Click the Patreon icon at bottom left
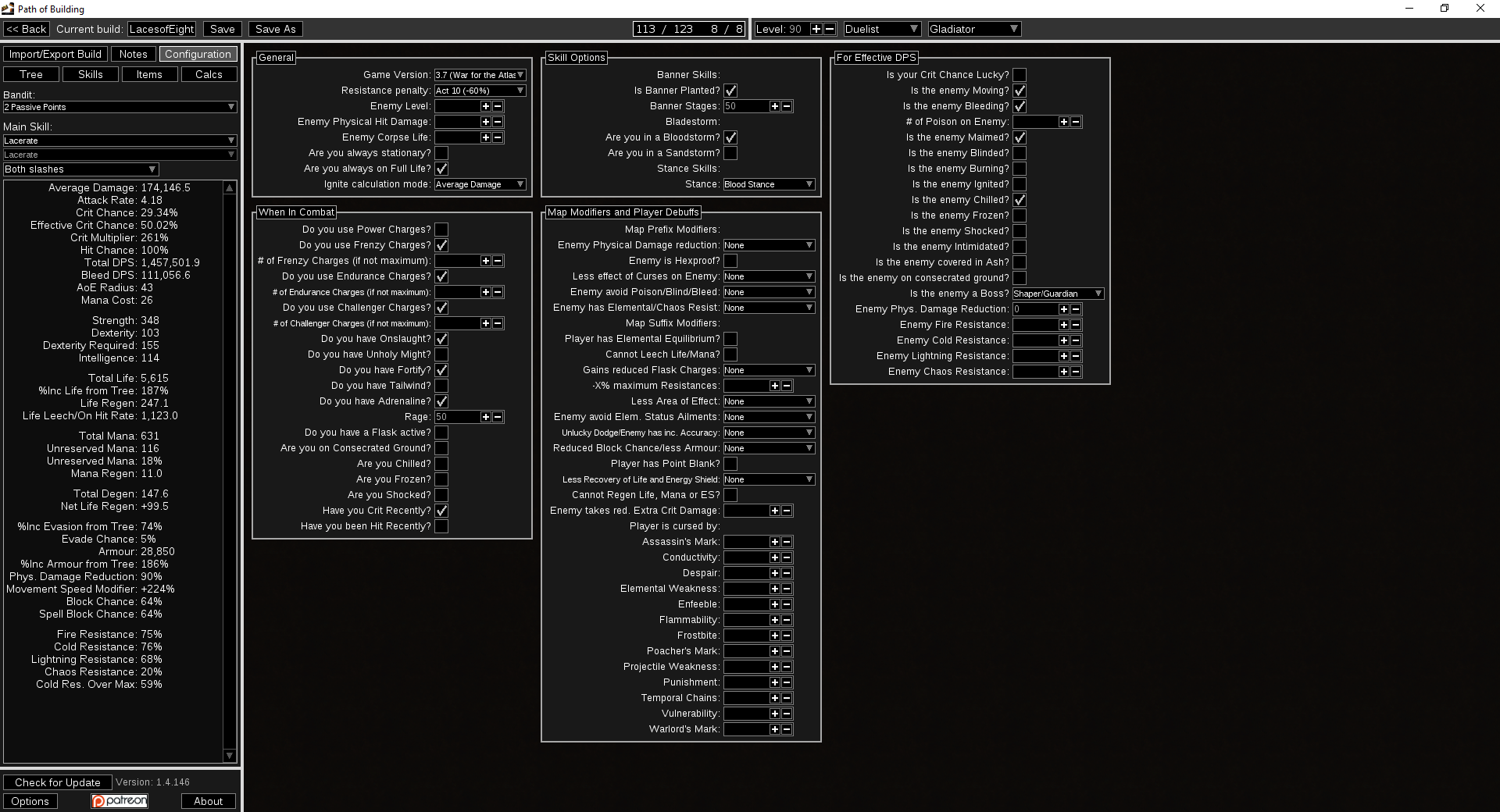This screenshot has width=1500, height=812. coord(119,800)
